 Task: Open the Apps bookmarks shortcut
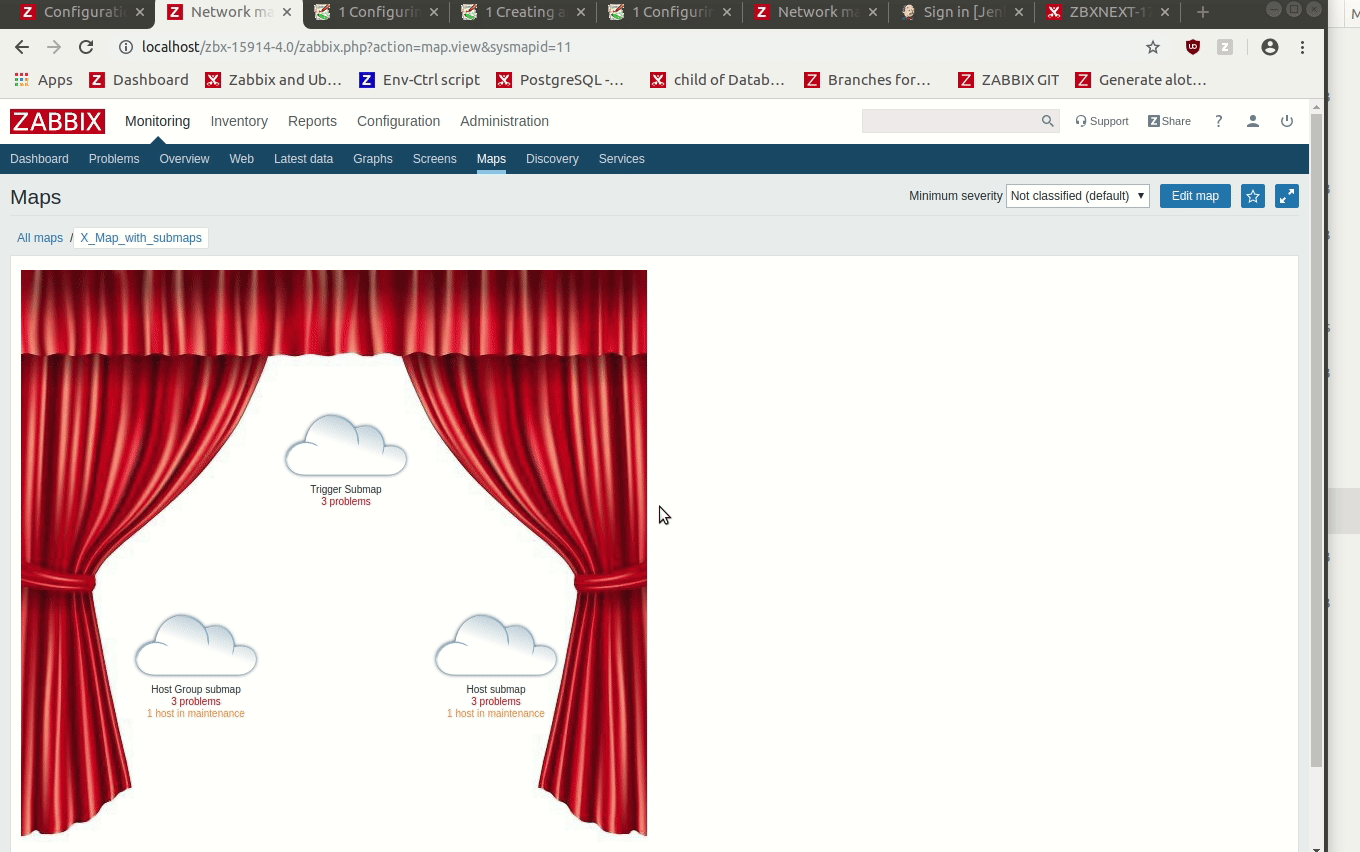43,80
